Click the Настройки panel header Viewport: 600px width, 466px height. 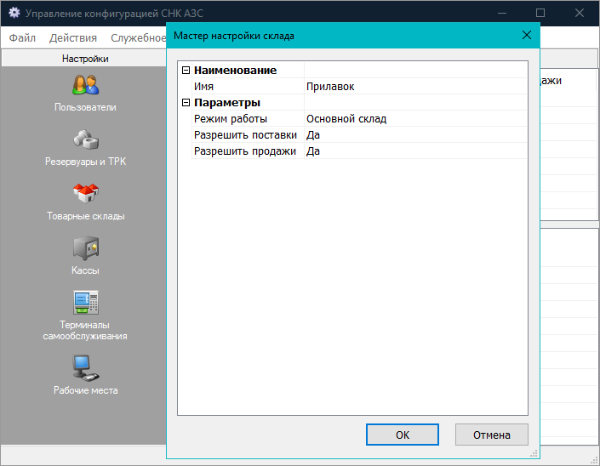85,58
